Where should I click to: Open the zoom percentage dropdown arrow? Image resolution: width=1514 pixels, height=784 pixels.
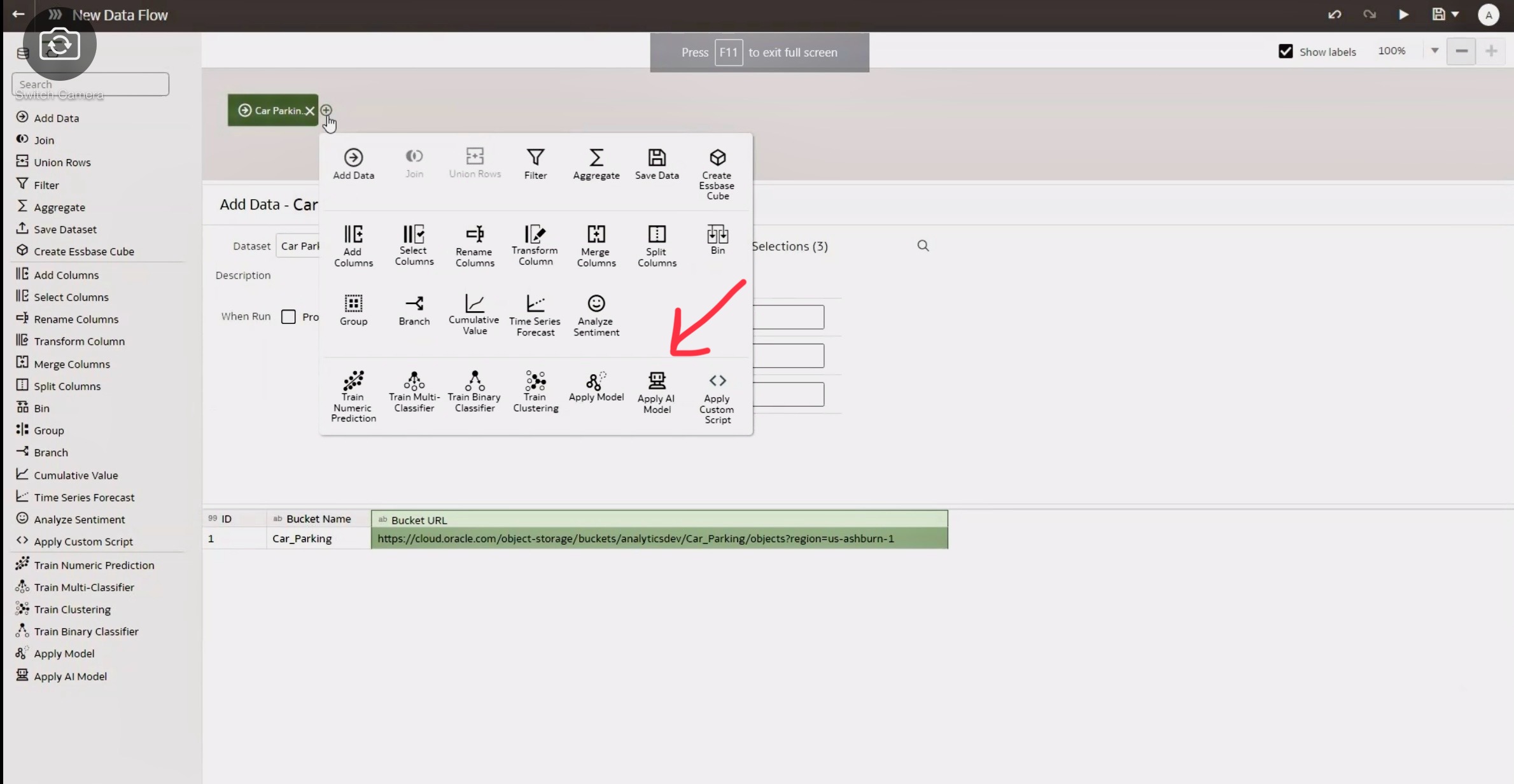pyautogui.click(x=1434, y=51)
